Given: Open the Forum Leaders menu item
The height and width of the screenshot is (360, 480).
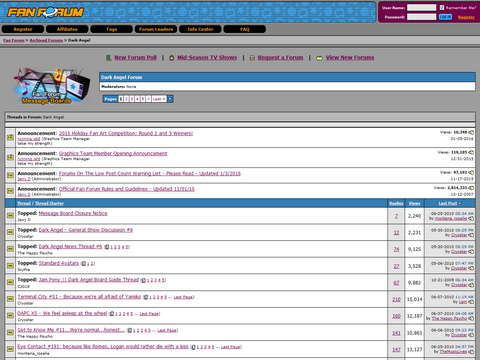Looking at the screenshot, I should coord(156,29).
